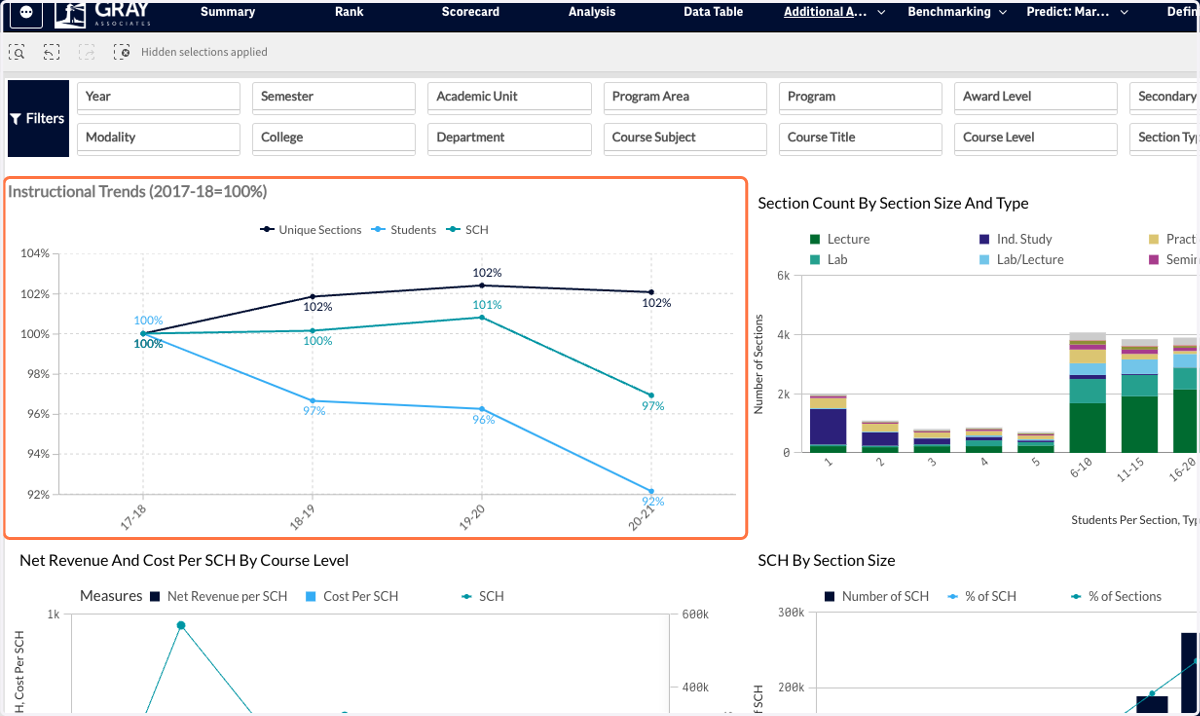This screenshot has height=716, width=1200.
Task: Open the Award Level filter
Action: tap(1036, 97)
